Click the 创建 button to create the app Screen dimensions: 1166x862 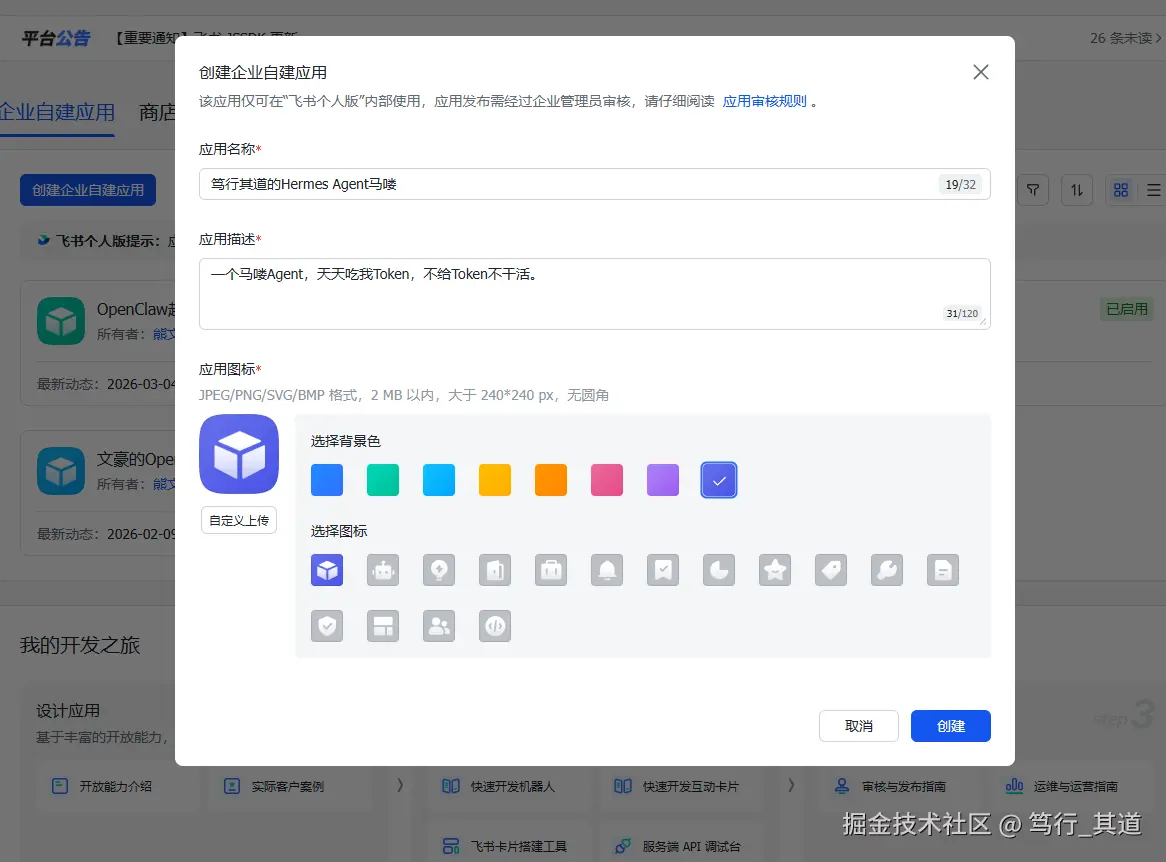tap(950, 727)
